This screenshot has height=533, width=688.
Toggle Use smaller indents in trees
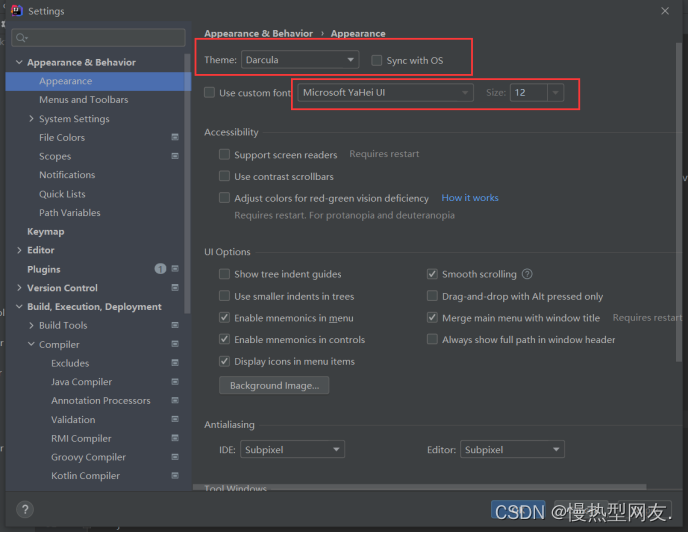click(x=224, y=296)
